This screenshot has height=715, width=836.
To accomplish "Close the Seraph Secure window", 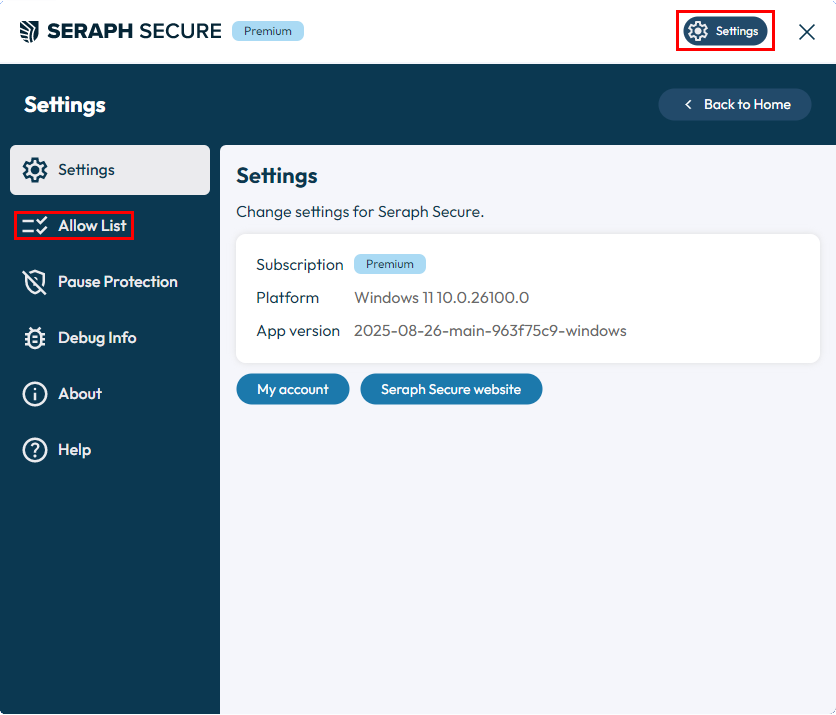I will [x=807, y=31].
